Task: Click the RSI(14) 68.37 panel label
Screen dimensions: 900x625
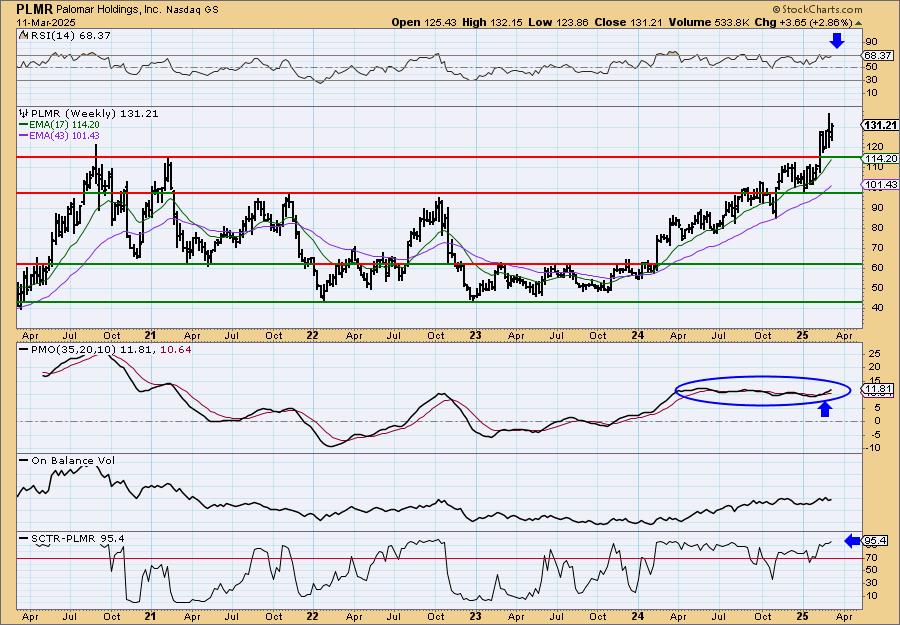Action: (x=70, y=36)
